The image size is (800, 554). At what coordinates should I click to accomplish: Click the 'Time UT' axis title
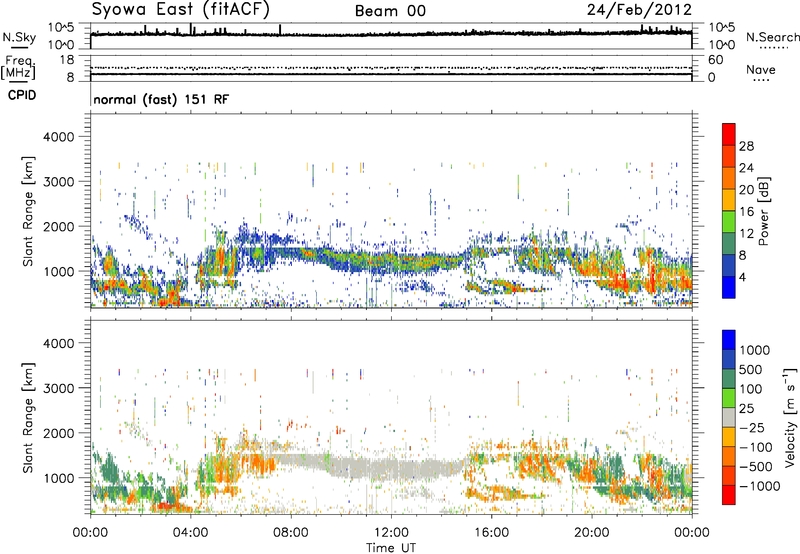pos(391,548)
